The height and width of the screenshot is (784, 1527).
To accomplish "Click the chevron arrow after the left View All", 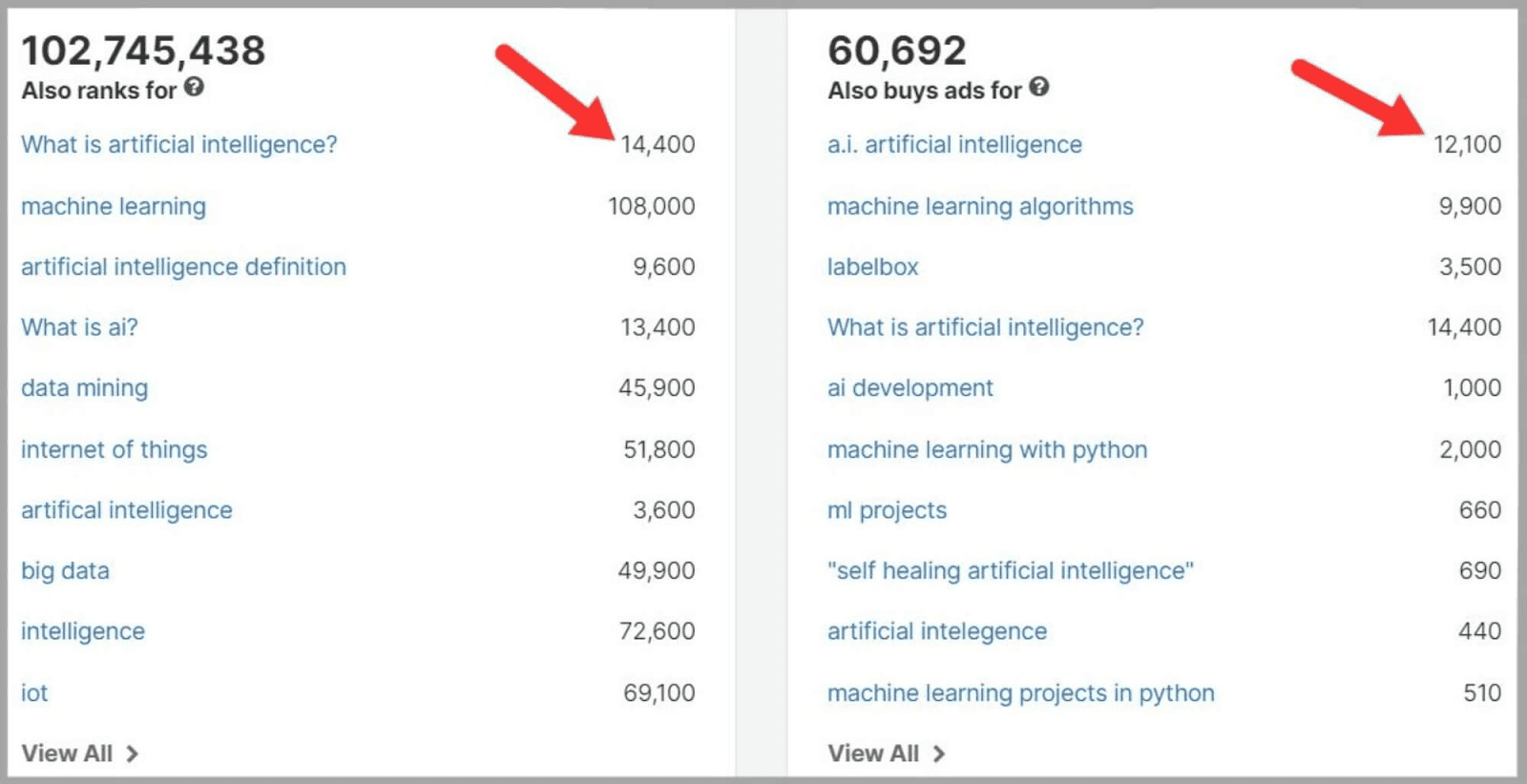I will tap(132, 753).
